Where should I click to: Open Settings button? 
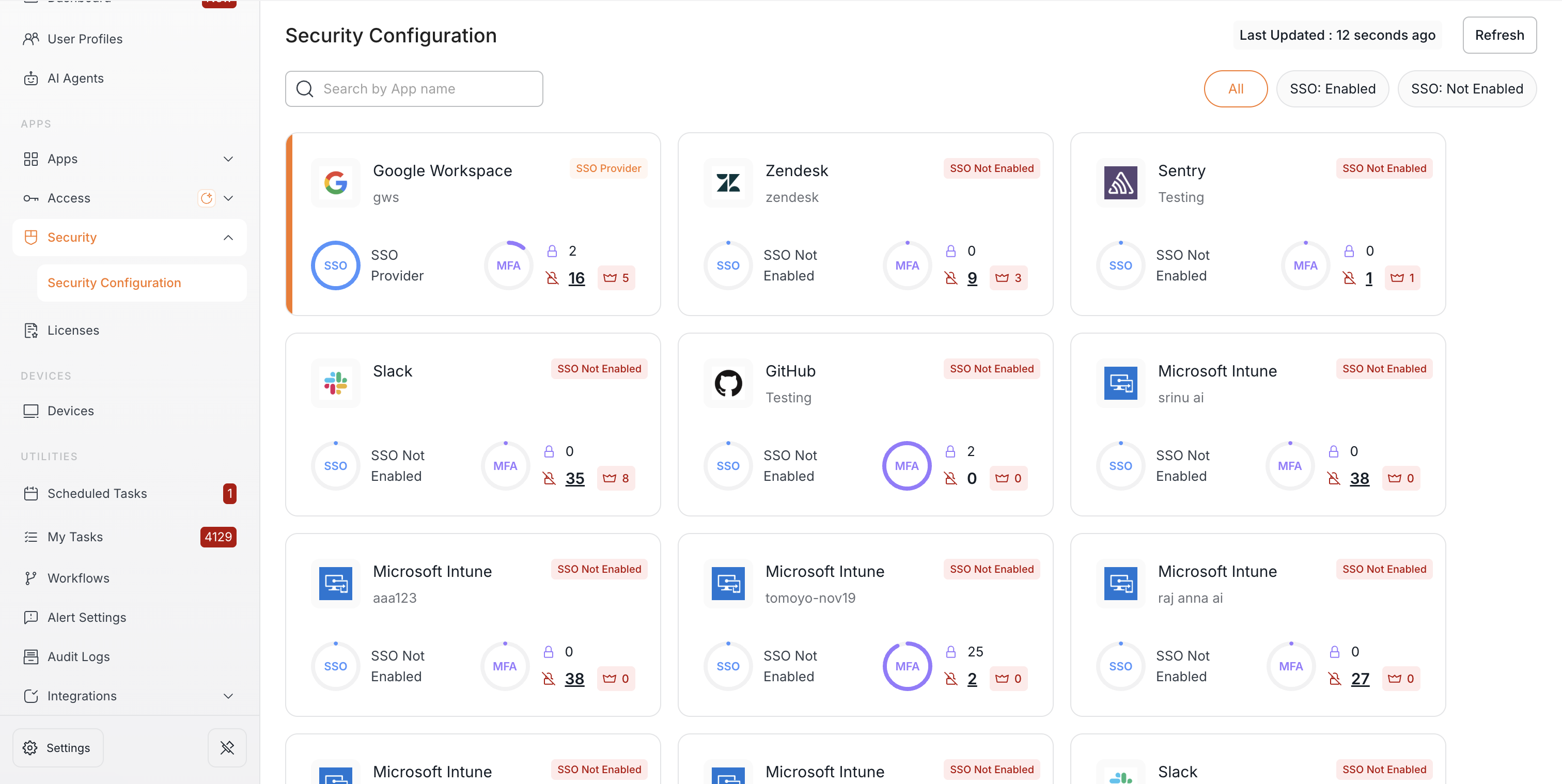tap(58, 748)
